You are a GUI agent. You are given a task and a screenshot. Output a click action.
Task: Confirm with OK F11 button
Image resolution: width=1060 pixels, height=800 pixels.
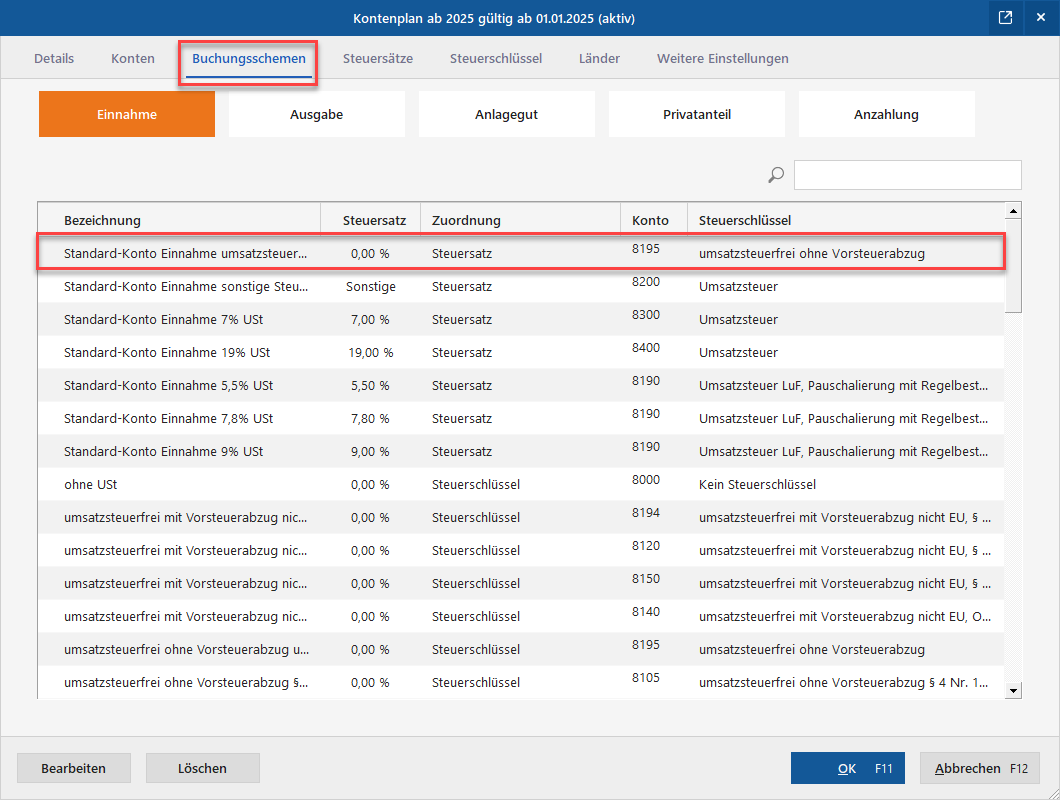848,768
